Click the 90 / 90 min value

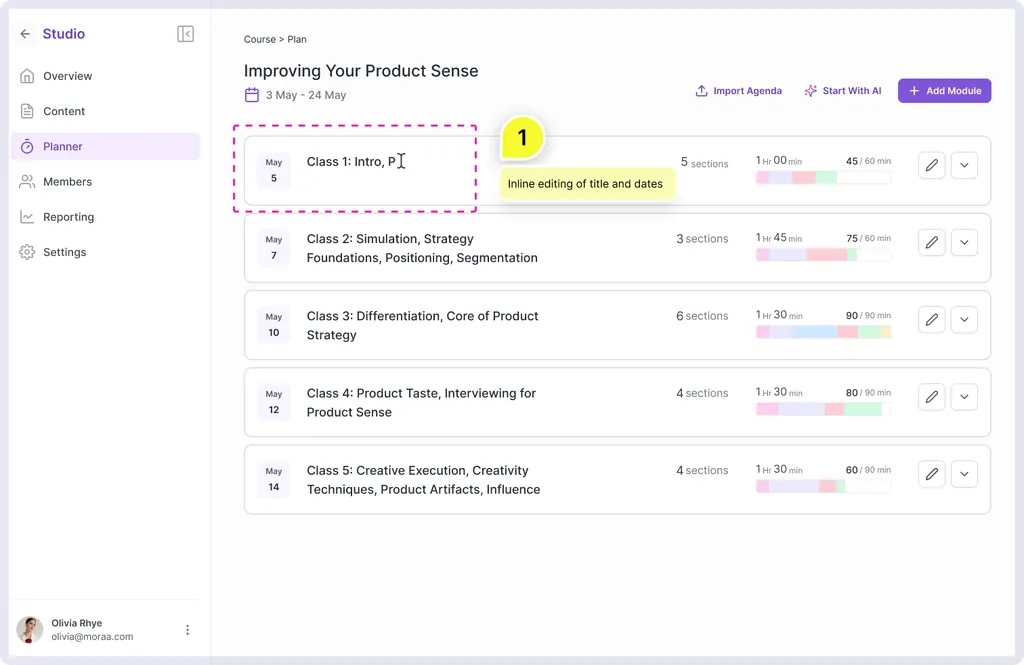868,315
